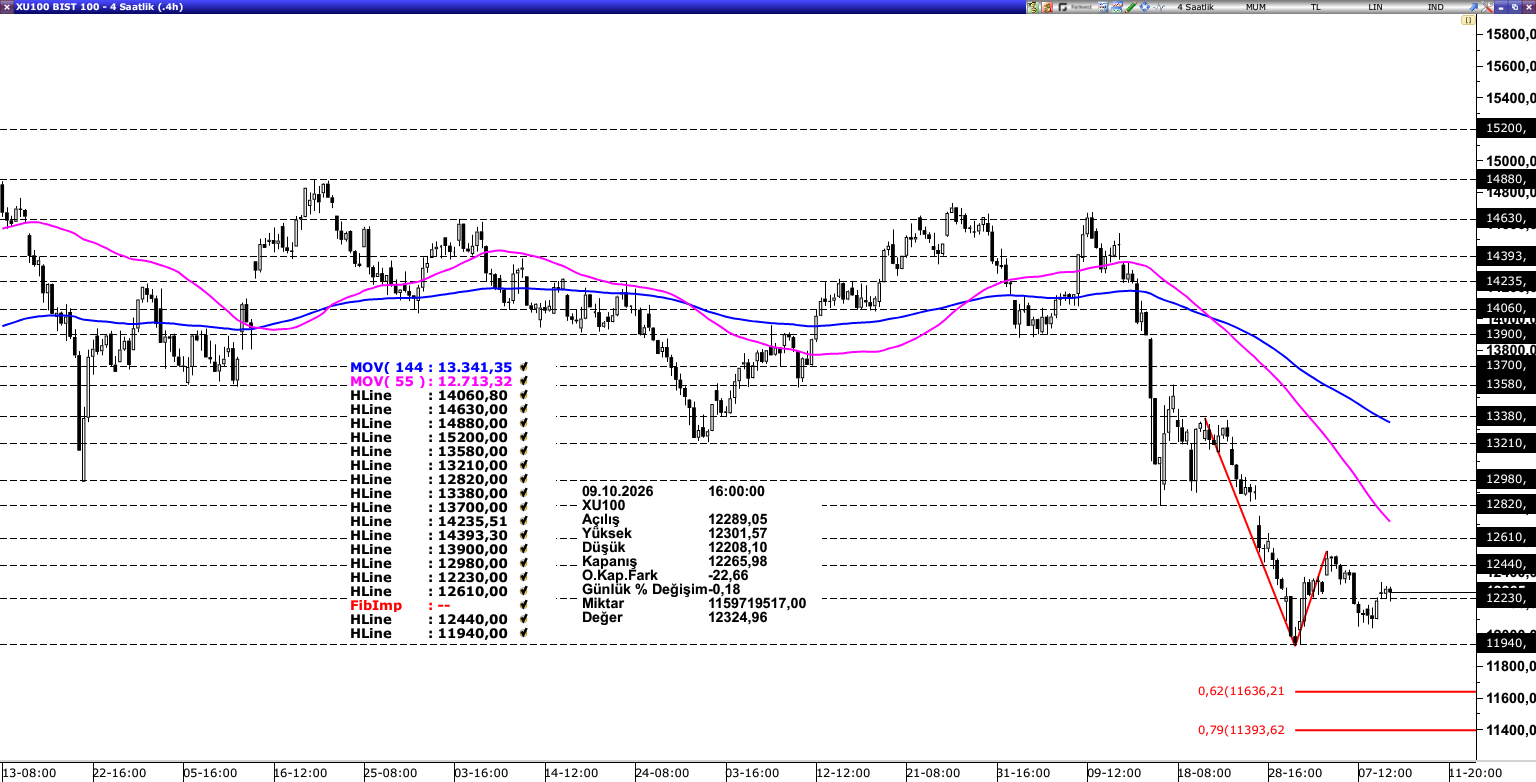Click the Forinvest logo in the toolbar
Viewport: 1536px width, 782px height.
[x=1075, y=7]
